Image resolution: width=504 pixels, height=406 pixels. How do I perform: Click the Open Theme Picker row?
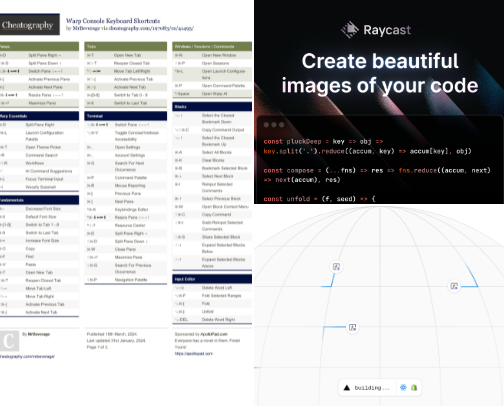pyautogui.click(x=39, y=147)
